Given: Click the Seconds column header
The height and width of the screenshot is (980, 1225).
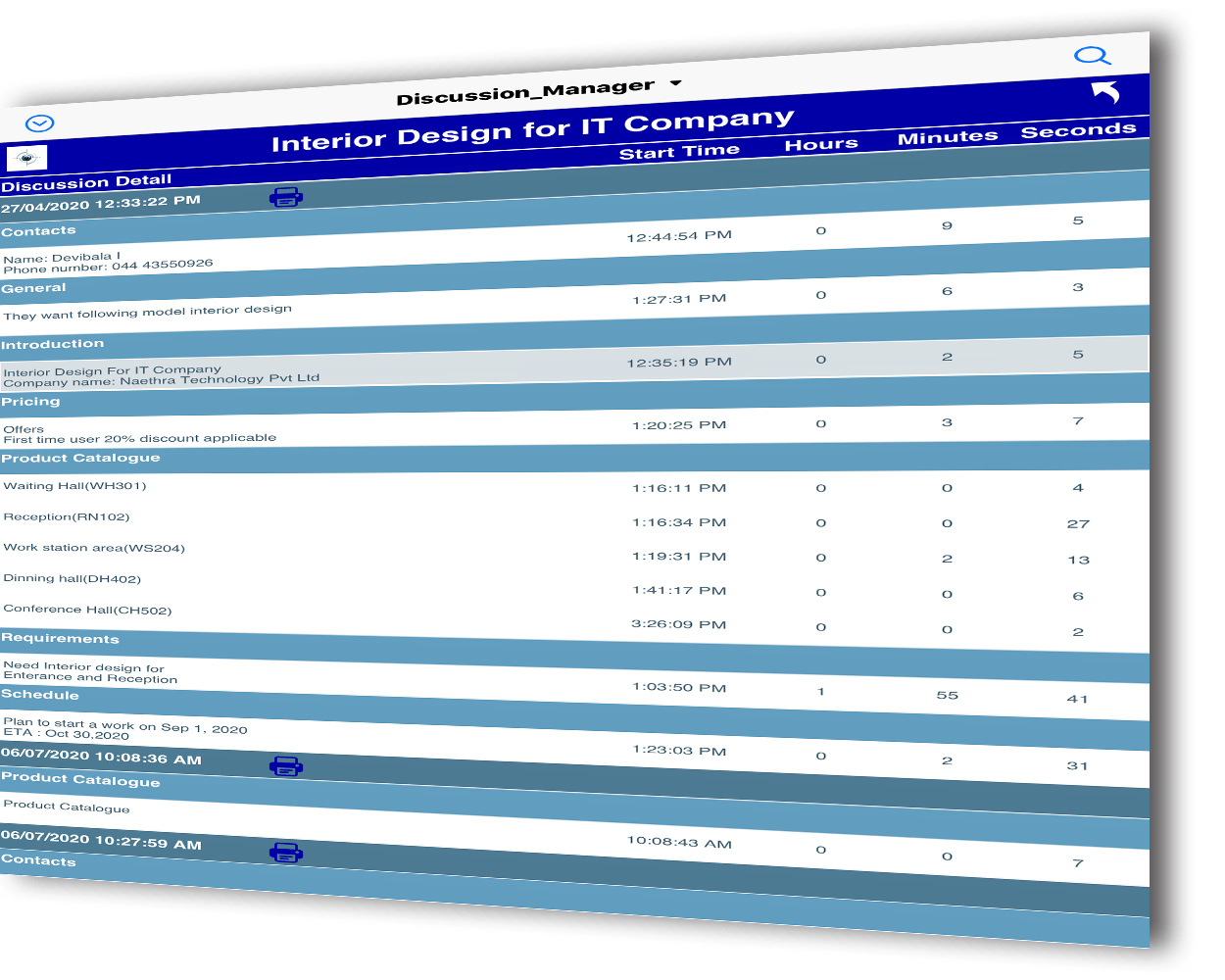Looking at the screenshot, I should click(x=1079, y=130).
